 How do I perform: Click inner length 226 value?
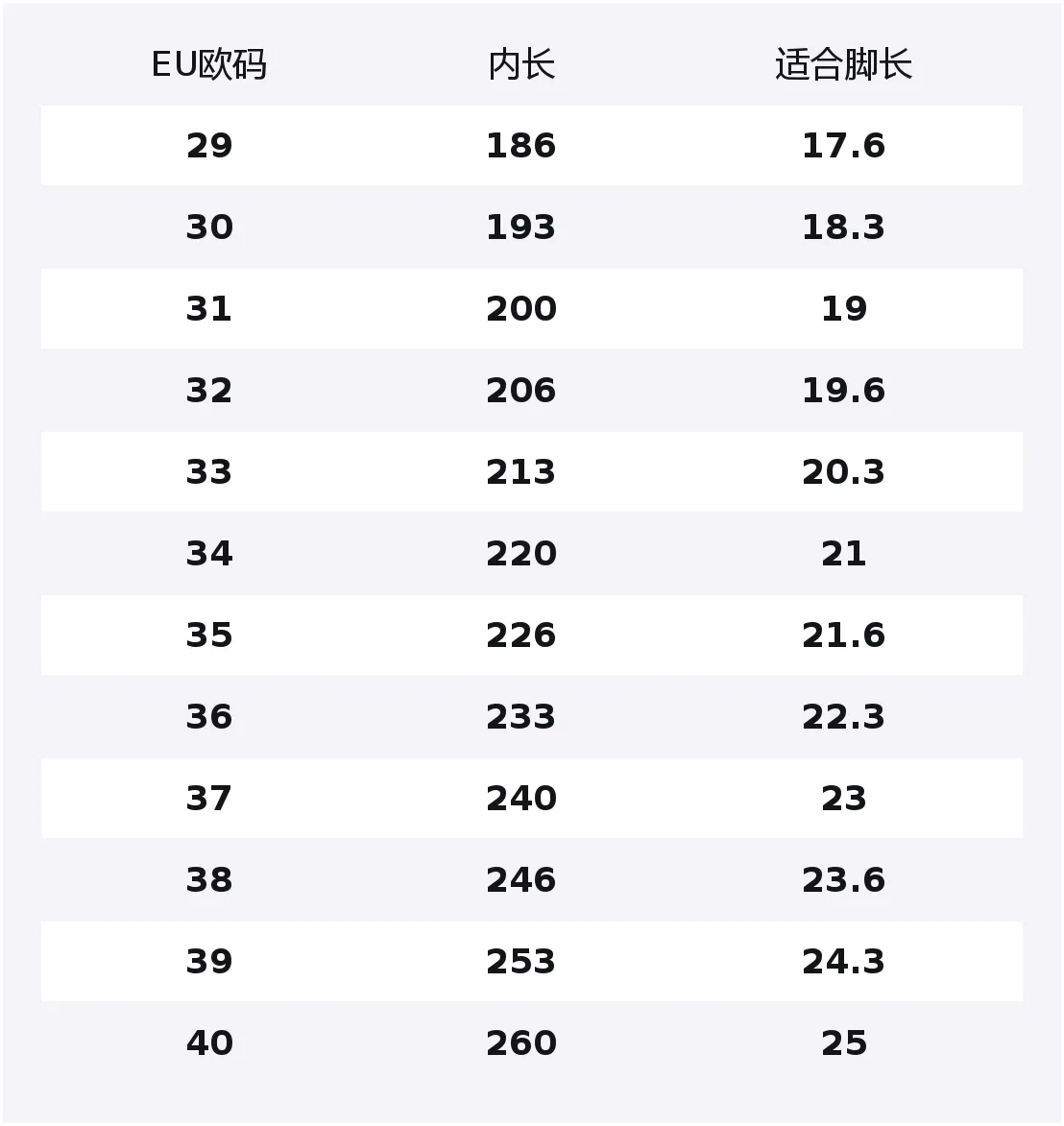tap(521, 635)
